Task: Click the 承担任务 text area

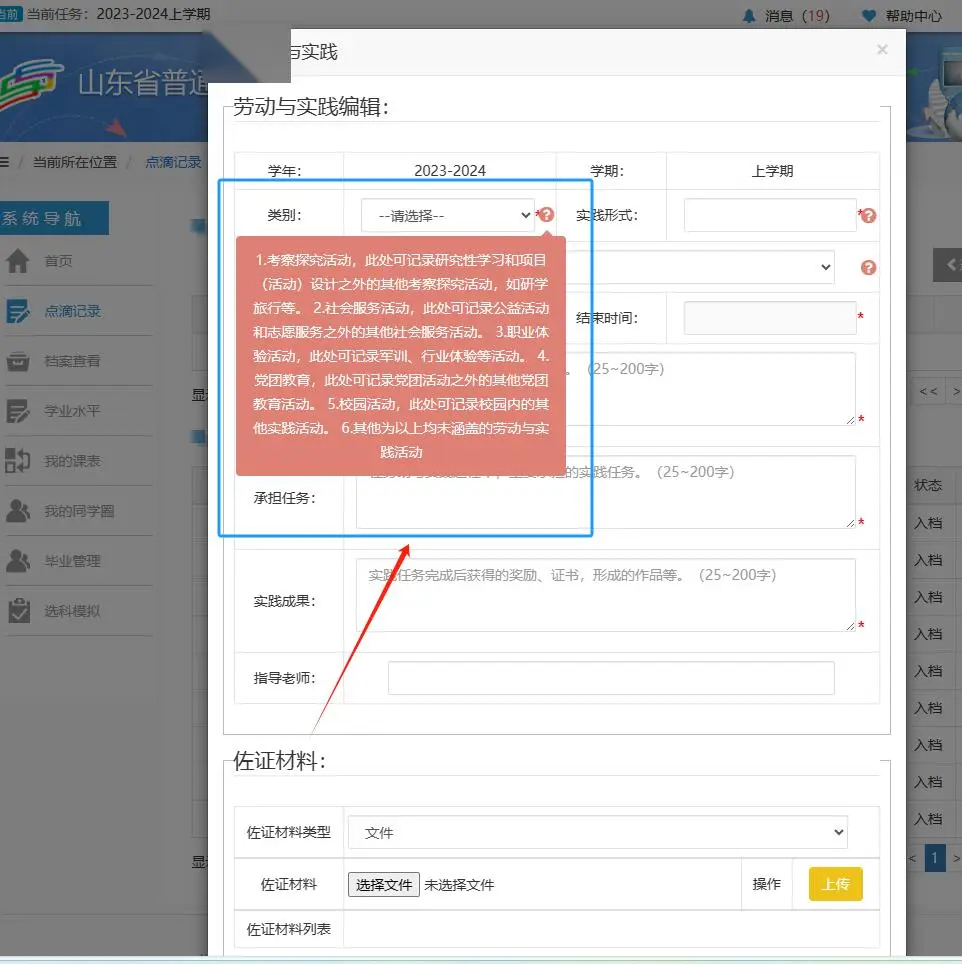Action: click(x=605, y=492)
